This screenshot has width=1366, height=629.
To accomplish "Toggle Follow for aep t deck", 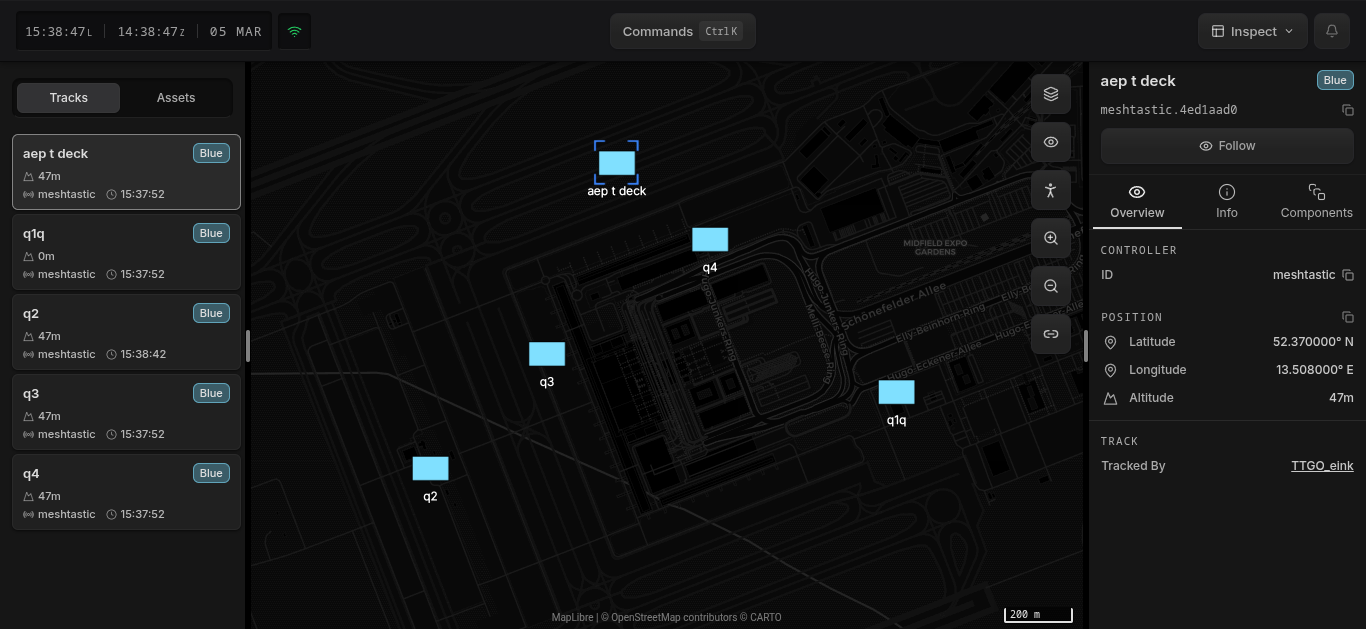I will [x=1226, y=145].
